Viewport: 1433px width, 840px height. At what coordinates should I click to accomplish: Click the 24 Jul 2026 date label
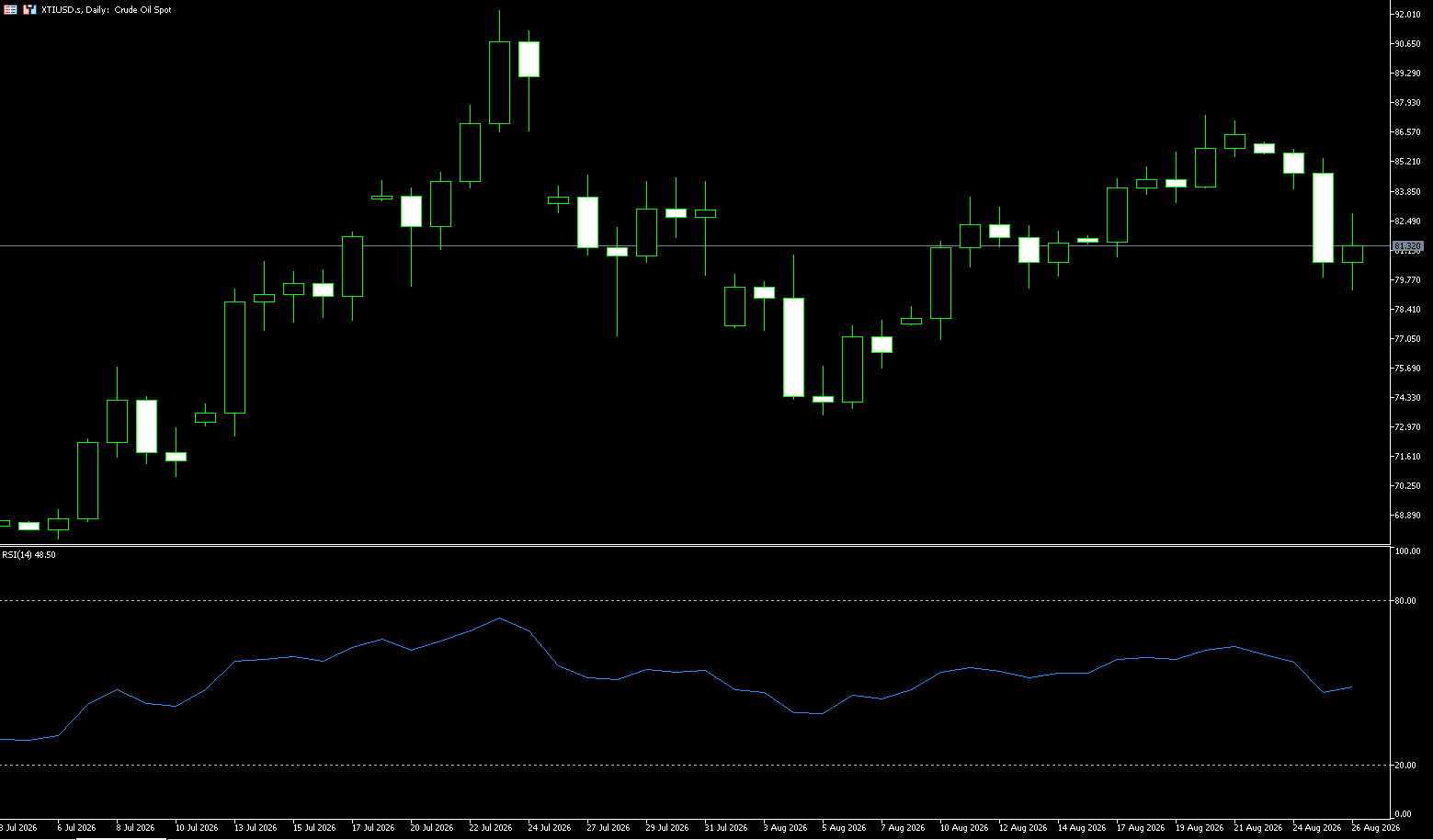click(550, 828)
